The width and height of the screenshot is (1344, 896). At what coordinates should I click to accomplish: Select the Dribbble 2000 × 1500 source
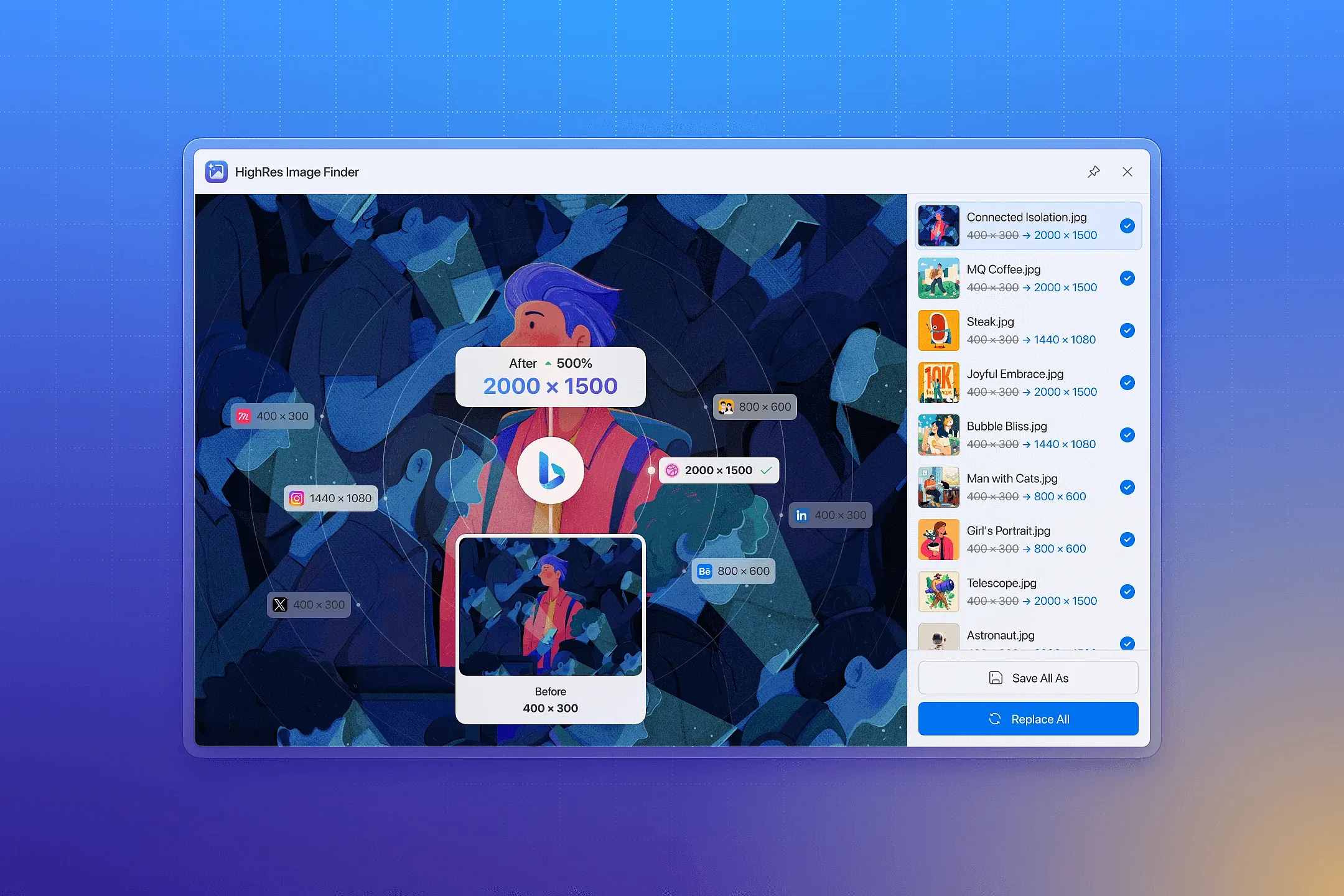tap(718, 470)
